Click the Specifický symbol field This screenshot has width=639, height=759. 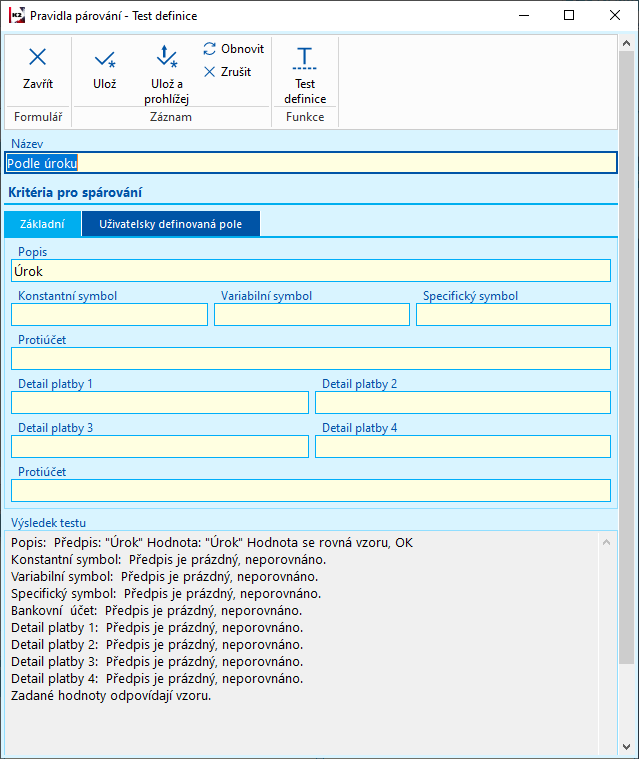pyautogui.click(x=513, y=315)
